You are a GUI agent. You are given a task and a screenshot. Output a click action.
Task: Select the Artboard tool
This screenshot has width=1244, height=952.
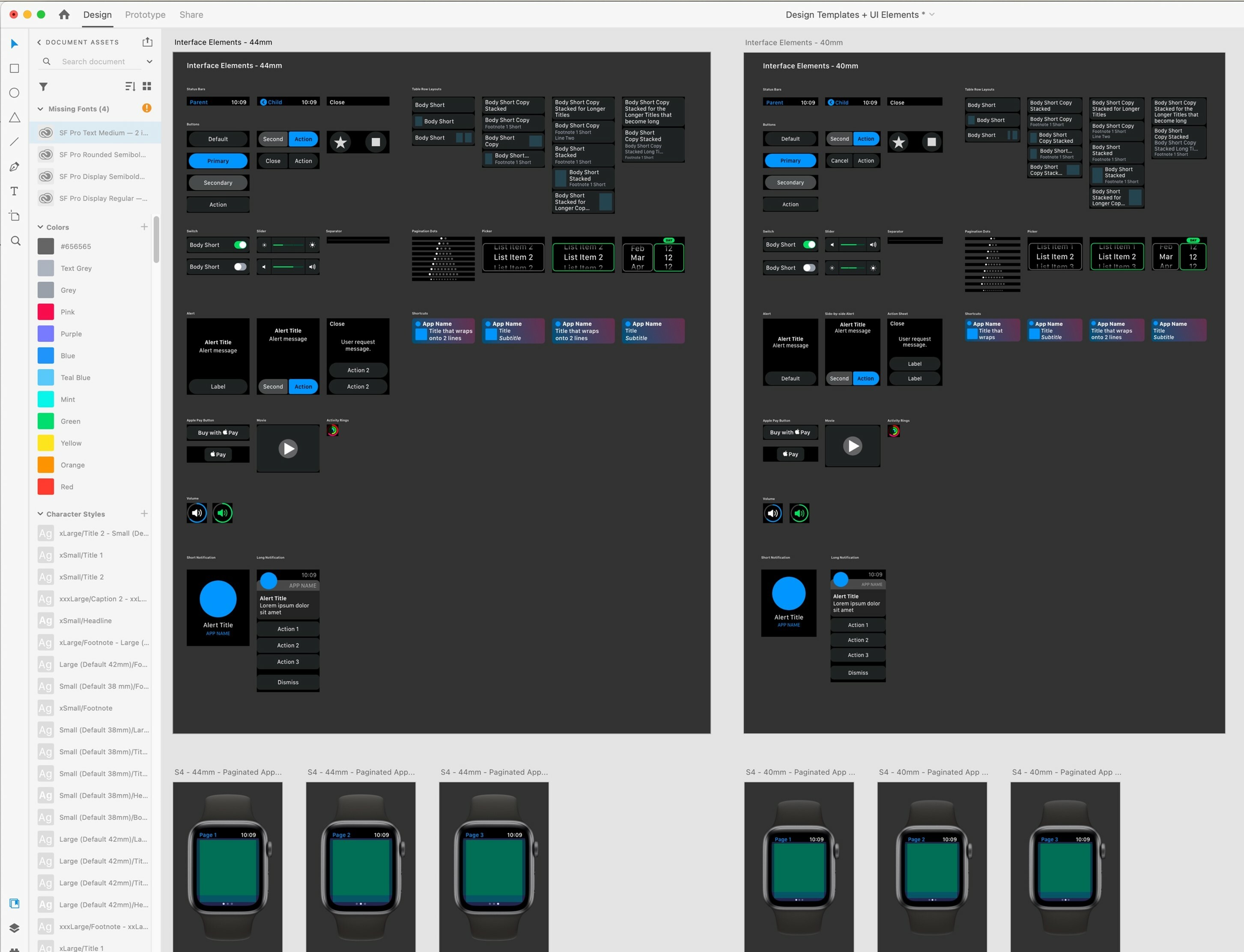14,216
